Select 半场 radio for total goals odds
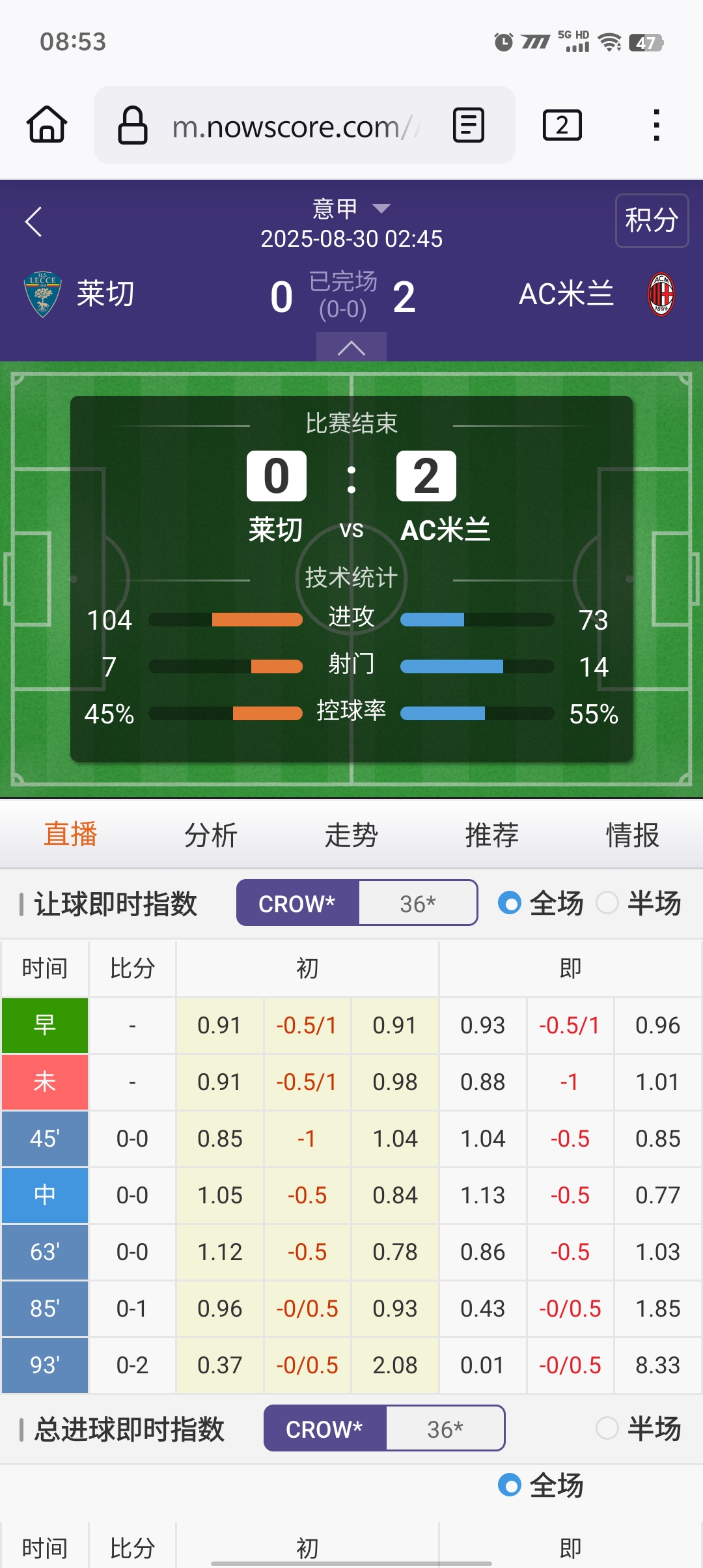 click(607, 1429)
